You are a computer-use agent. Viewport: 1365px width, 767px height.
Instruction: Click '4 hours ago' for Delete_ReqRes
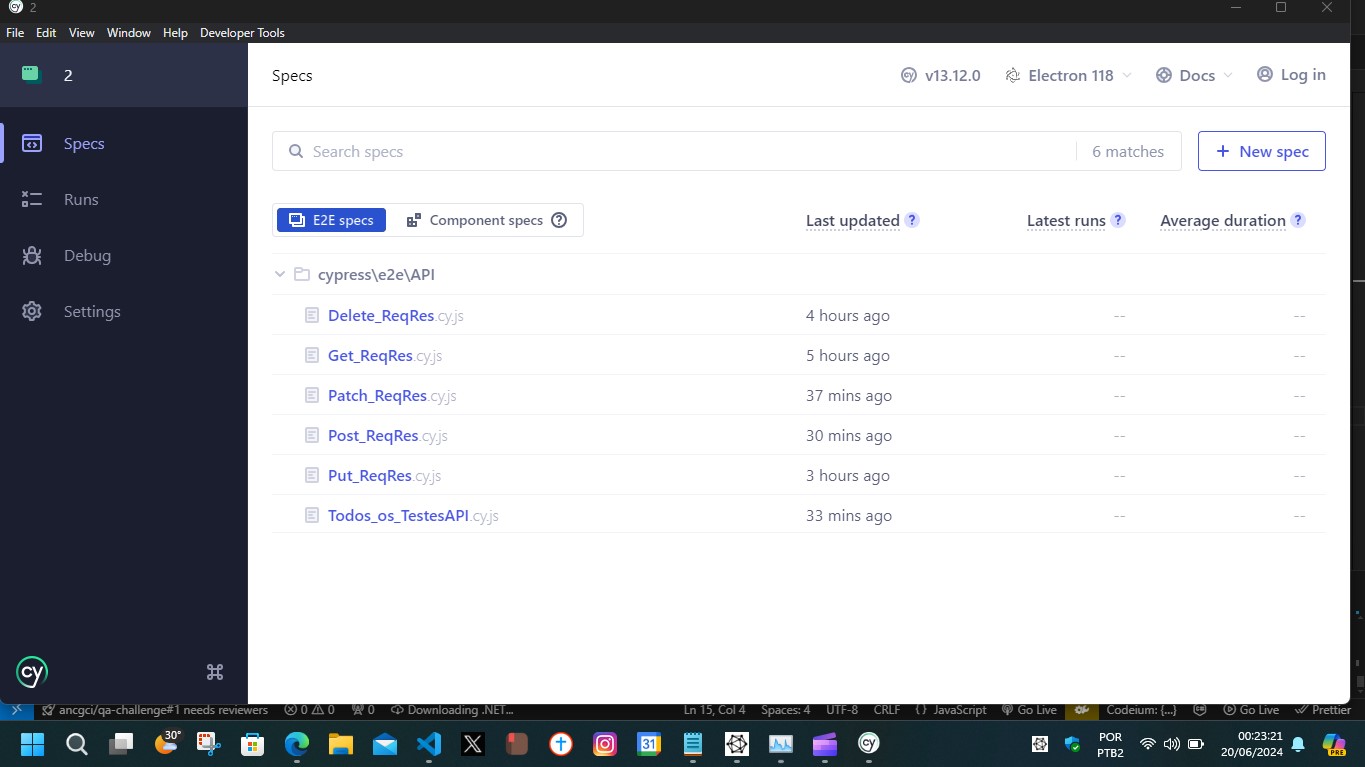point(848,315)
